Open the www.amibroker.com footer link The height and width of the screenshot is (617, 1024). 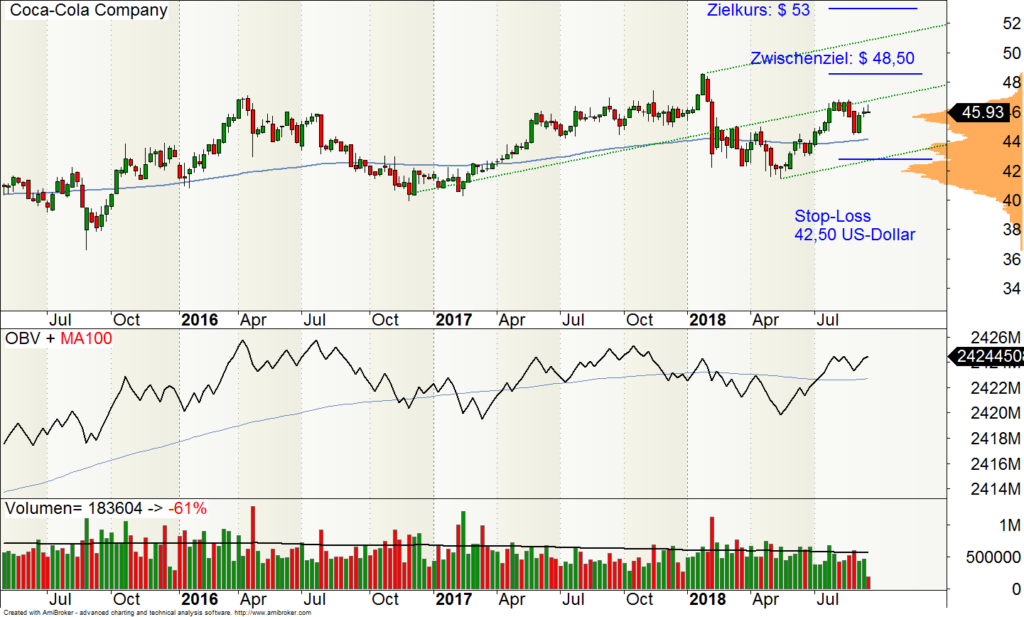(x=272, y=613)
